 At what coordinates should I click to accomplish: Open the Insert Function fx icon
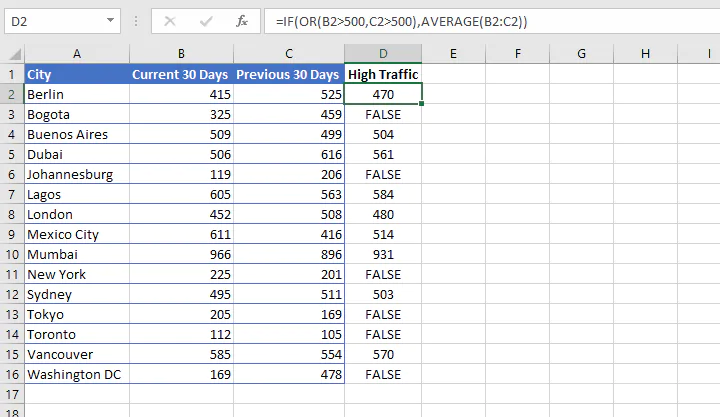(x=242, y=21)
